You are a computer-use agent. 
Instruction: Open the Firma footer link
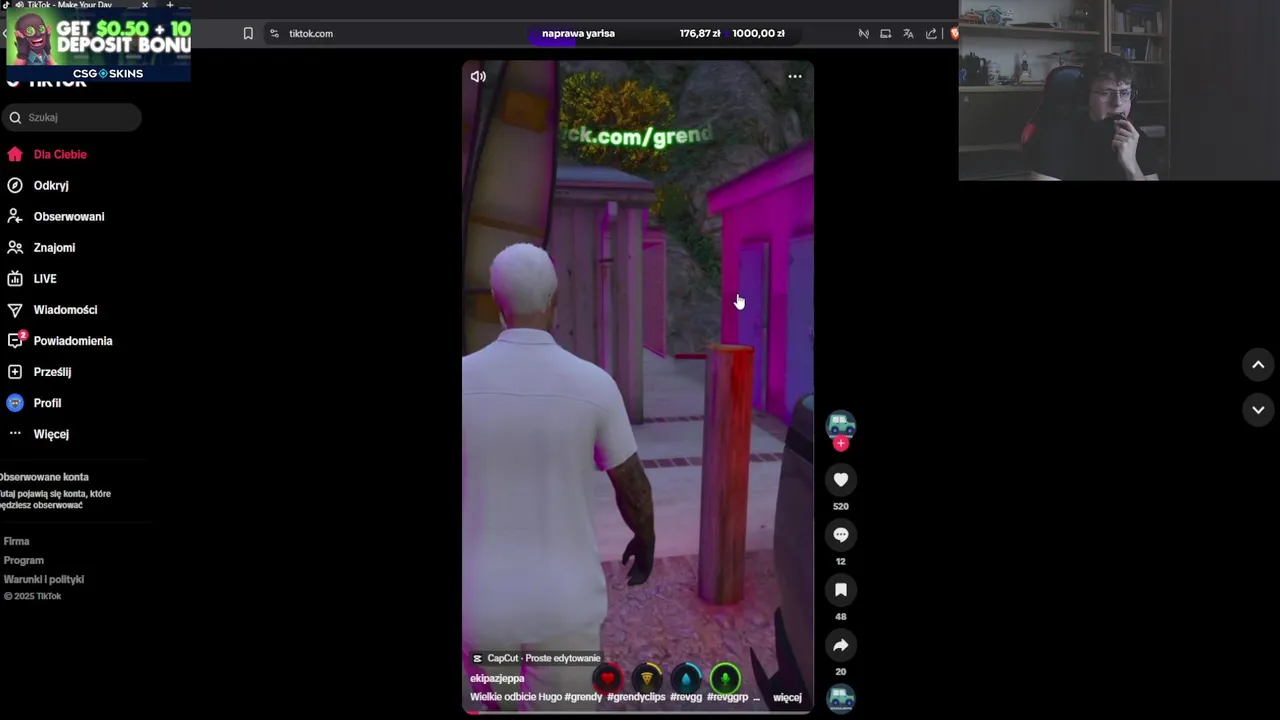(x=16, y=541)
